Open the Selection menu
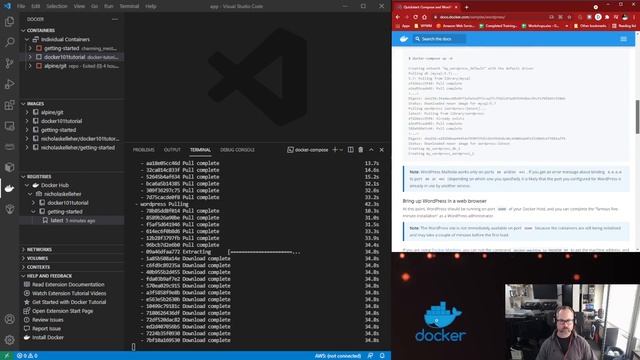 pos(56,6)
